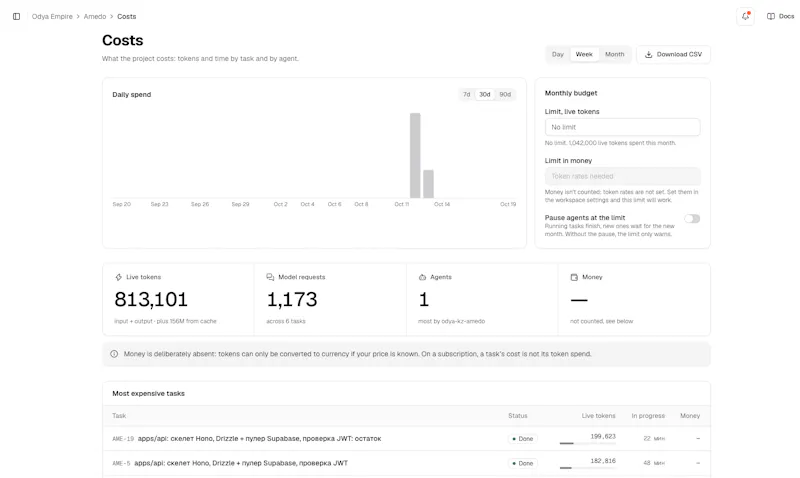Click the 813,101 live tokens value
800x478 pixels.
pos(151,299)
